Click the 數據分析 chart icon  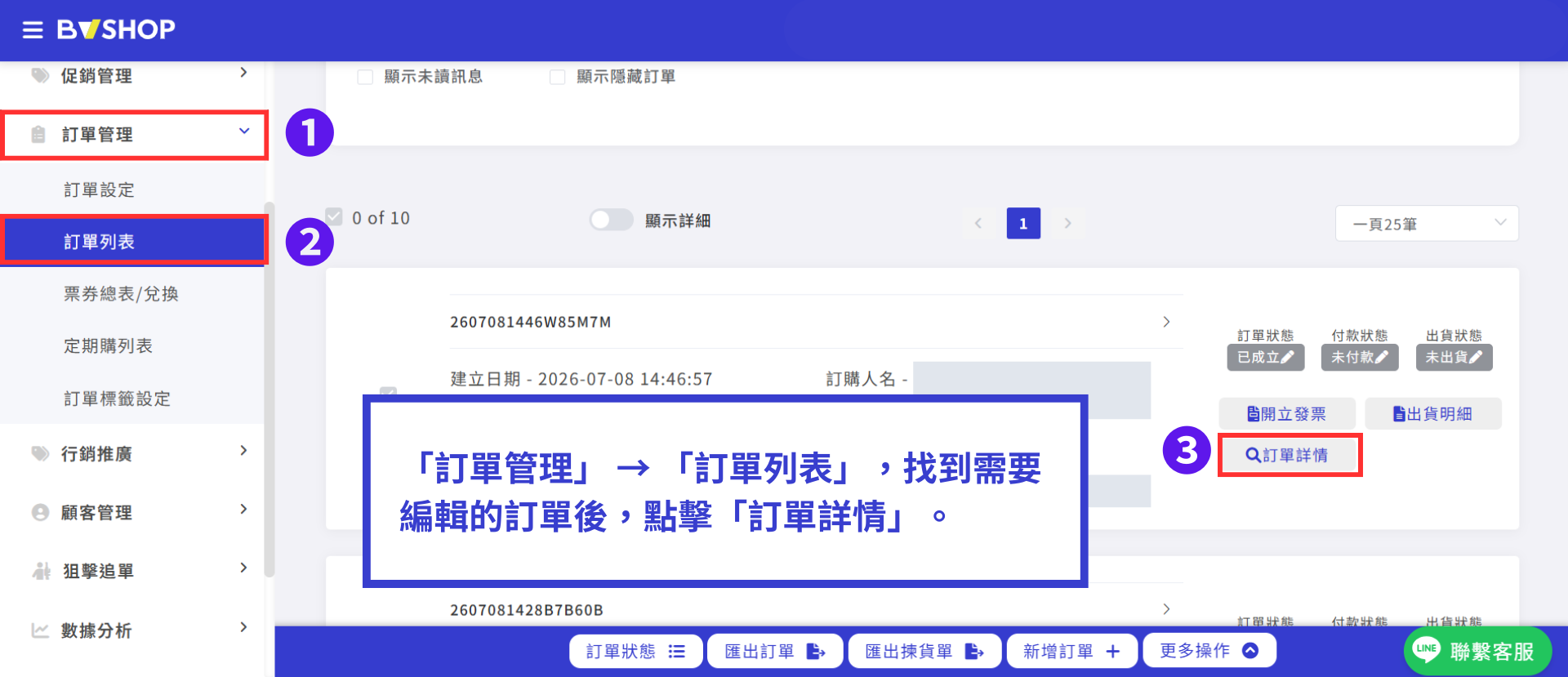(x=40, y=630)
